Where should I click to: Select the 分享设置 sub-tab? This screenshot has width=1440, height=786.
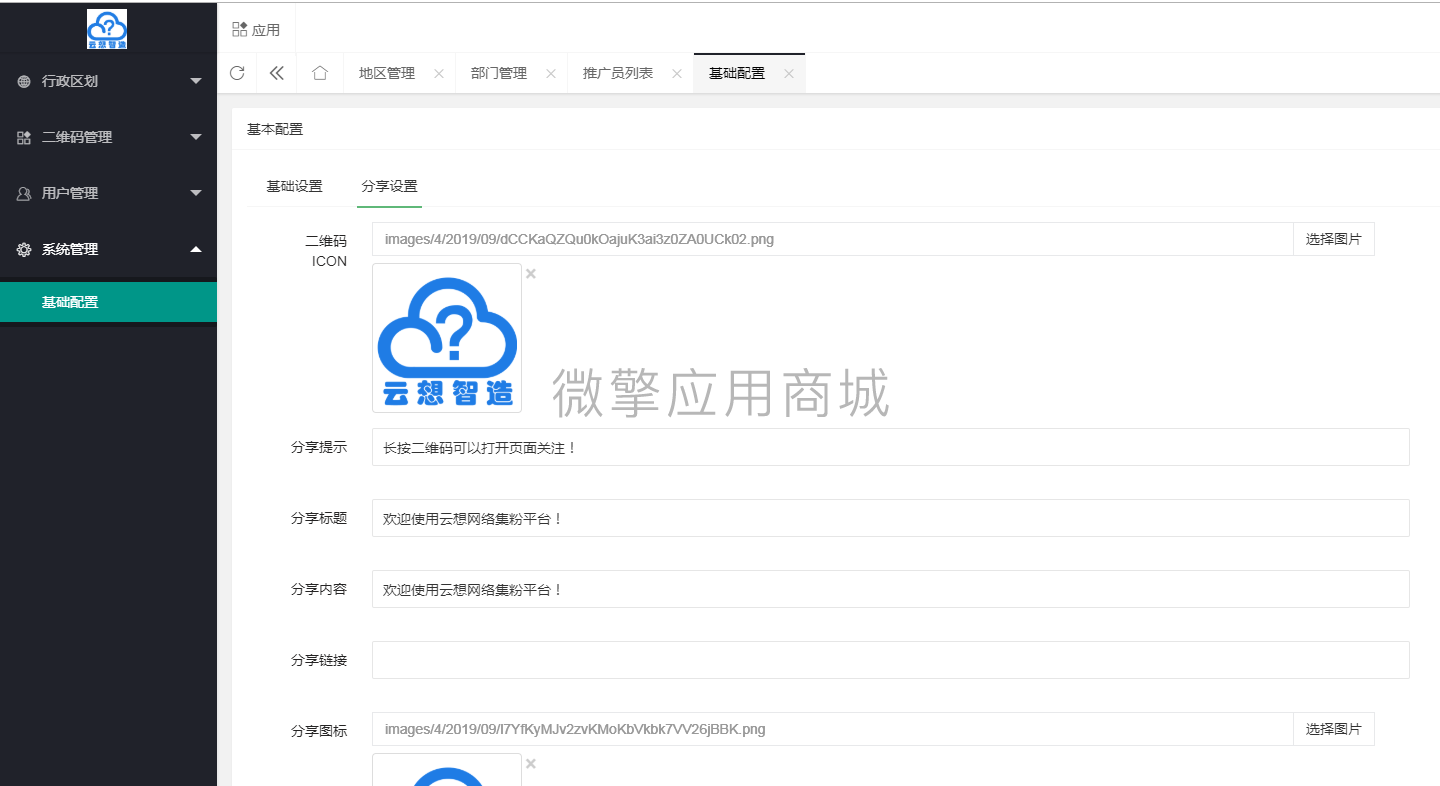(390, 186)
